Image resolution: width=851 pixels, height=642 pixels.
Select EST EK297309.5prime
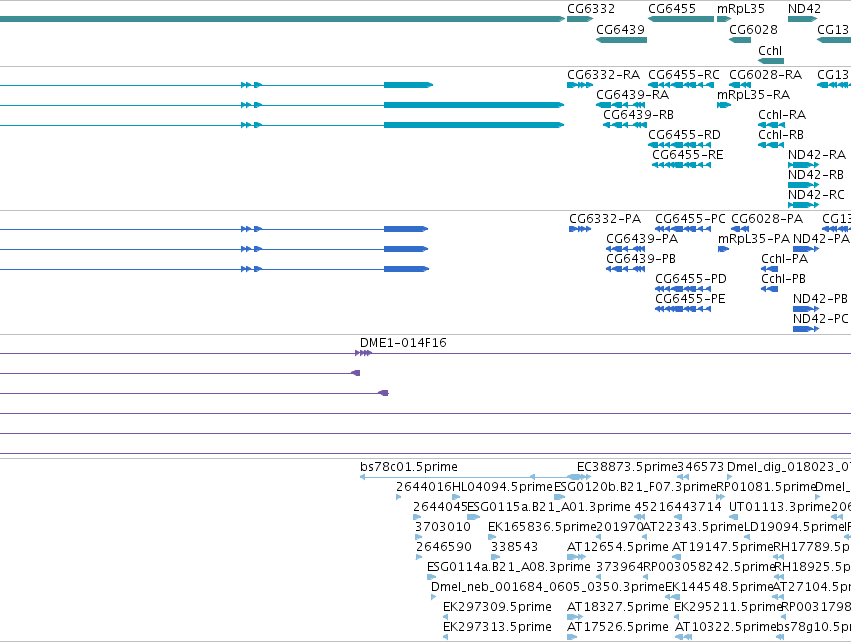pos(497,607)
